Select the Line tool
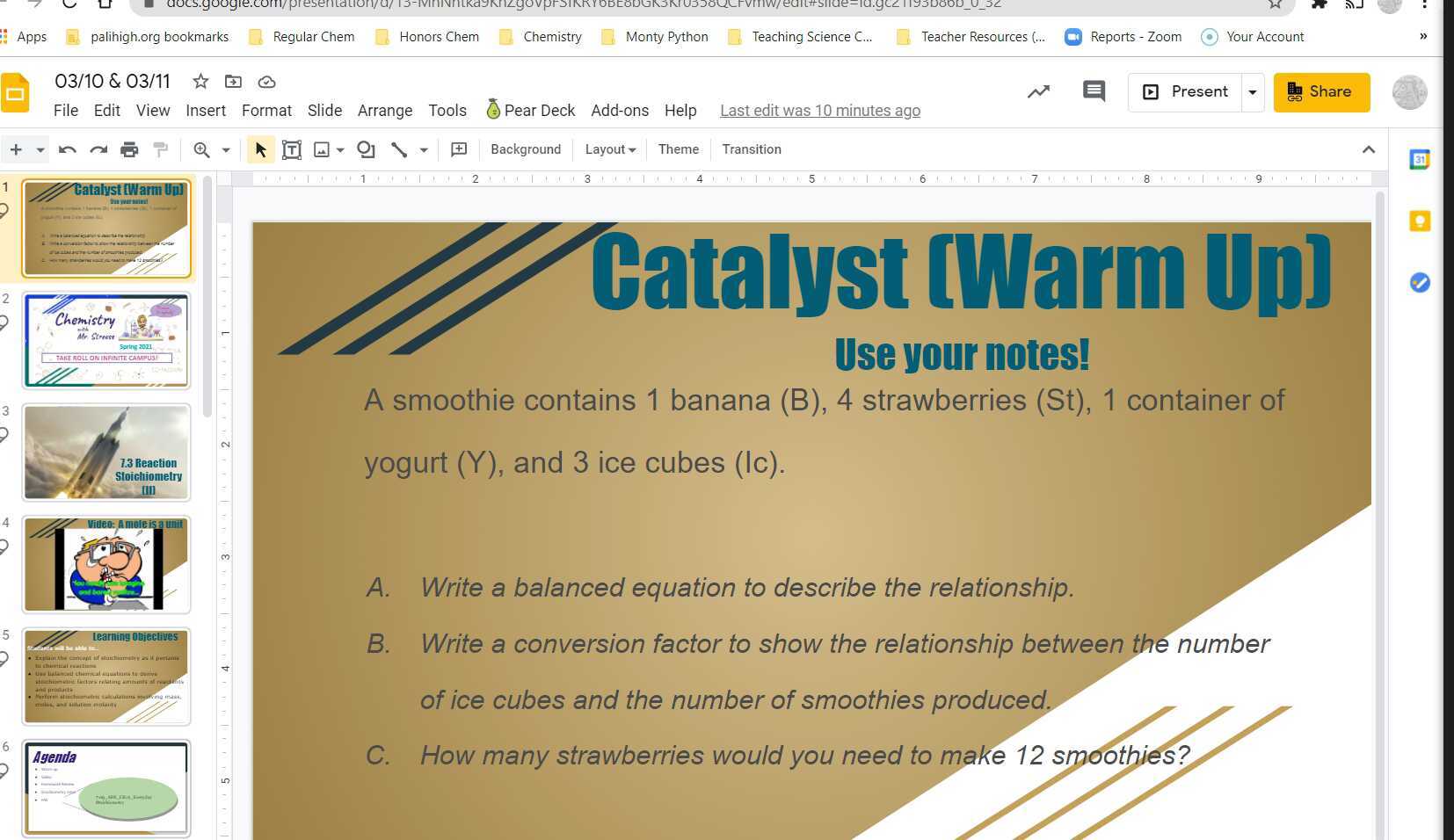Screen dimensions: 1454x840 (398, 149)
